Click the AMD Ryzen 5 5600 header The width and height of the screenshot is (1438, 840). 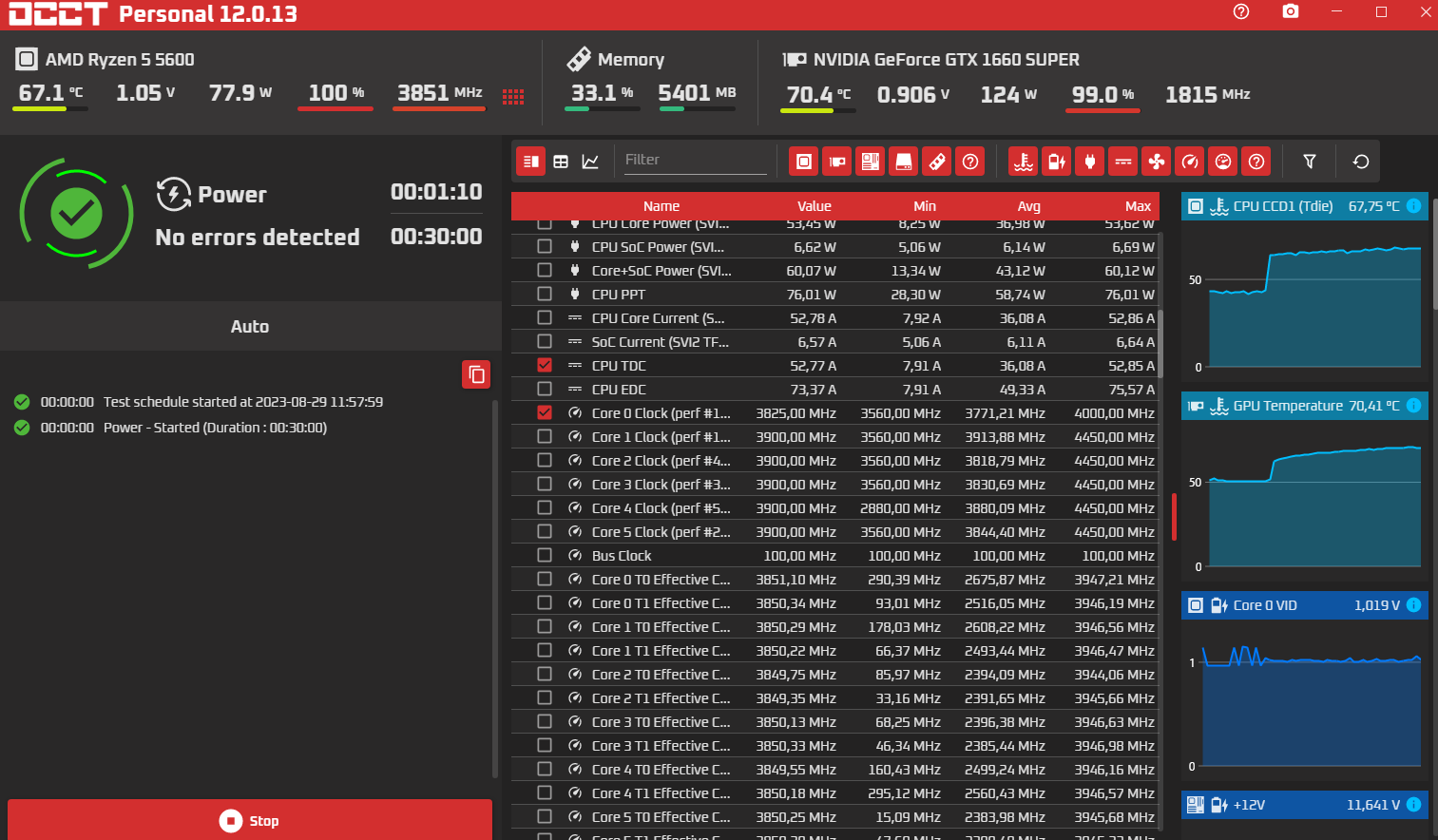[120, 60]
